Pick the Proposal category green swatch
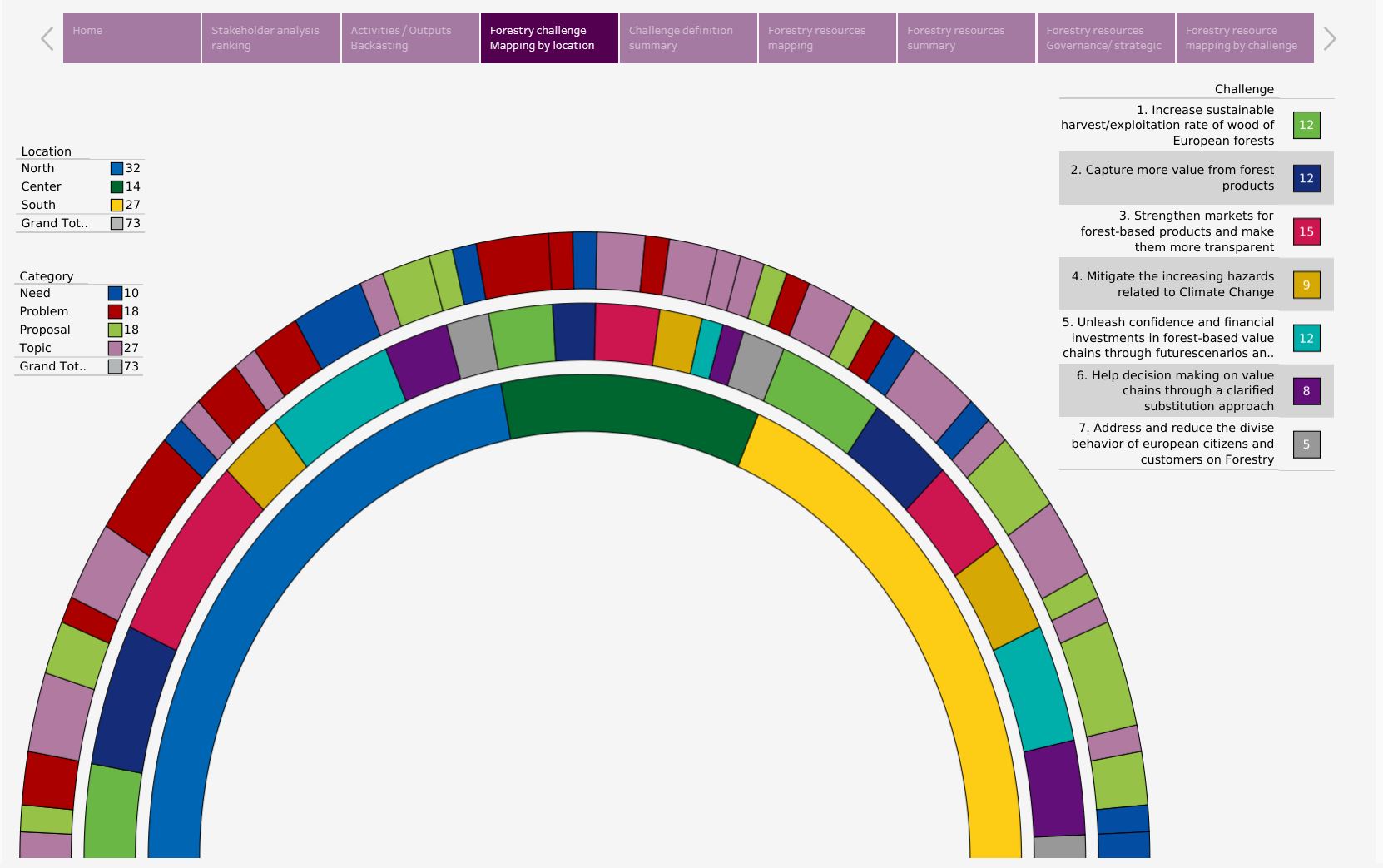This screenshot has height=868, width=1383. tap(115, 330)
